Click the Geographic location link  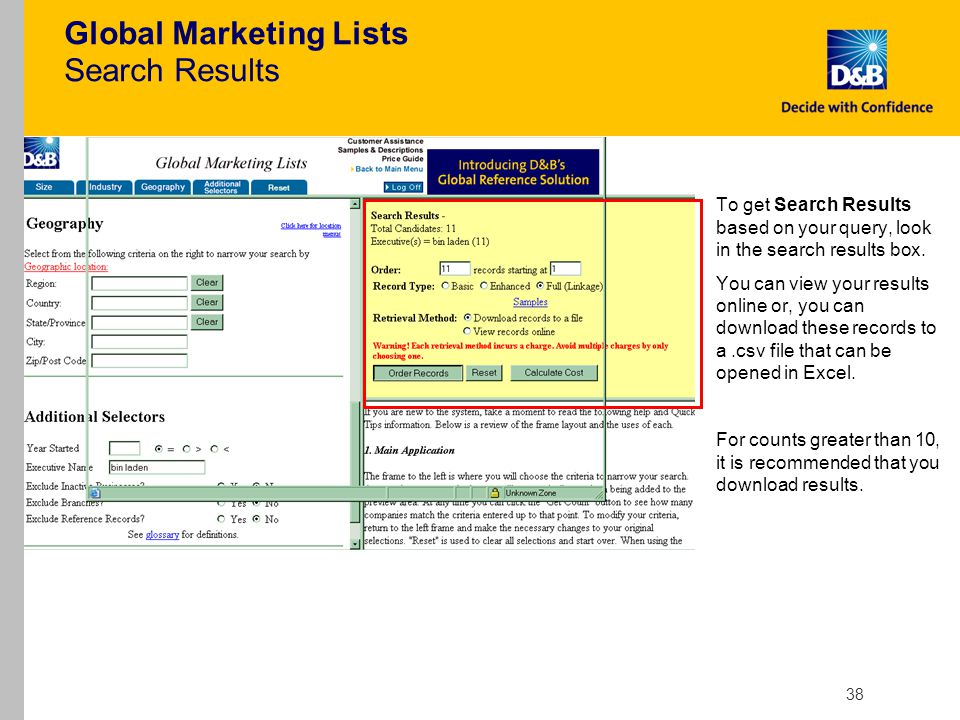[66, 267]
